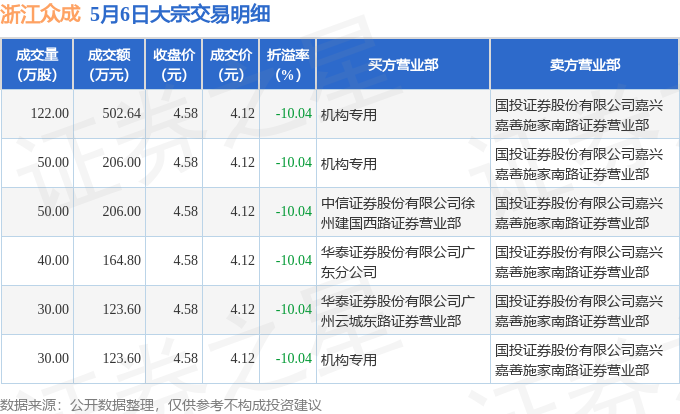Image resolution: width=680 pixels, height=414 pixels.
Task: Click -10.04 in the 502.64 row
Action: click(x=294, y=114)
